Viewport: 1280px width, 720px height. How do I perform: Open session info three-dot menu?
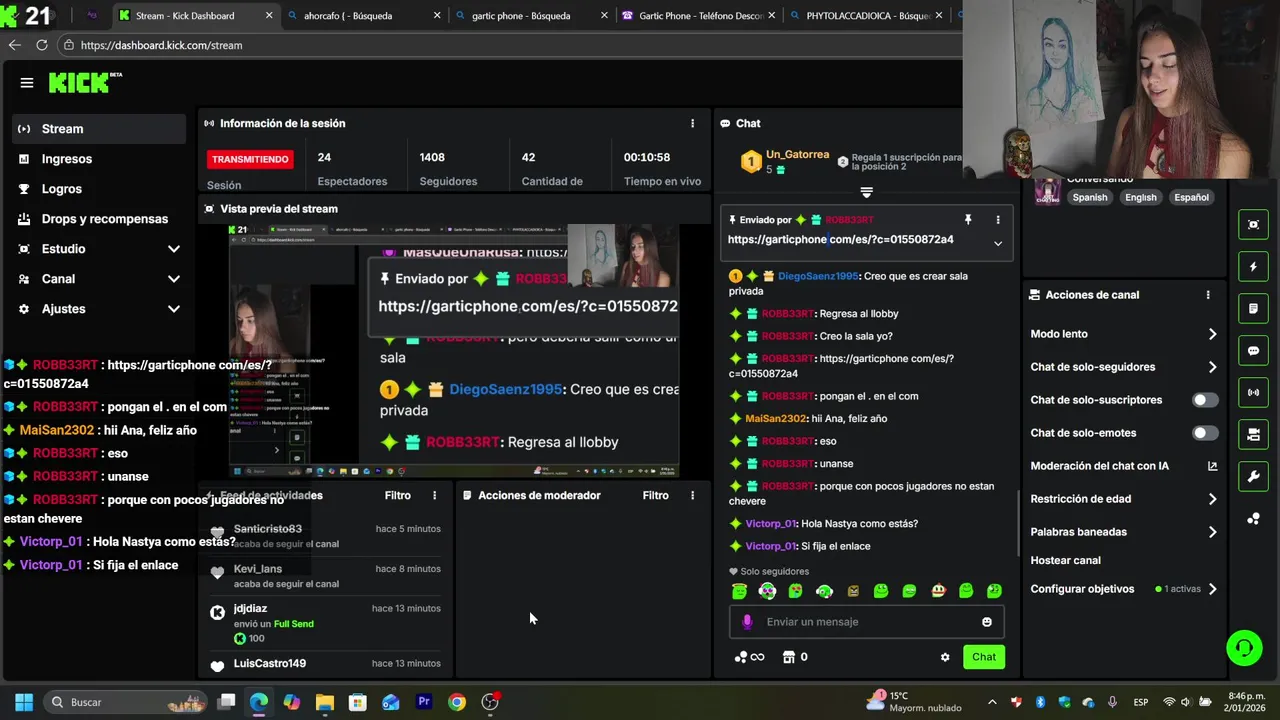(x=692, y=123)
